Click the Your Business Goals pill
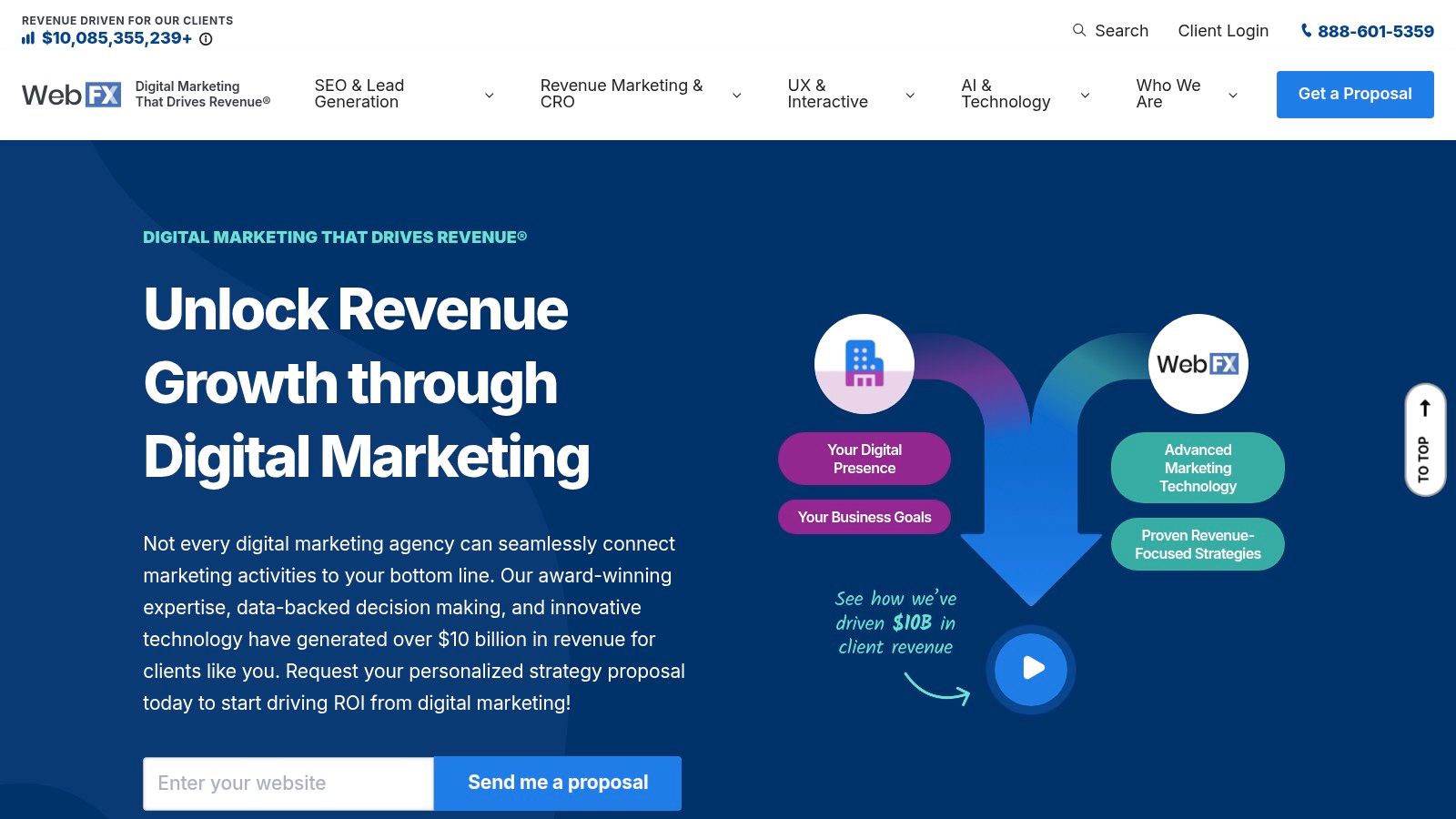 [864, 517]
